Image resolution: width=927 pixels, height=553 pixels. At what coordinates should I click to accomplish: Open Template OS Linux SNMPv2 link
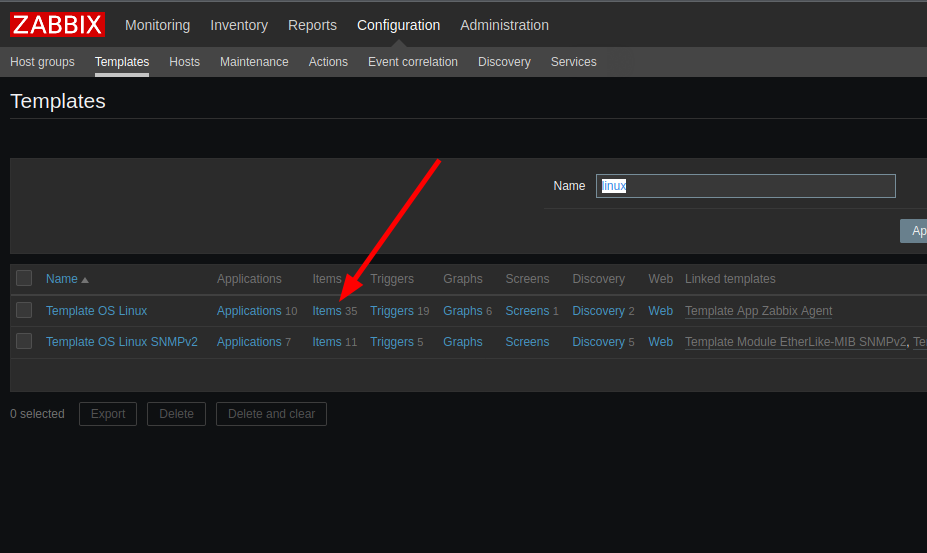[122, 342]
